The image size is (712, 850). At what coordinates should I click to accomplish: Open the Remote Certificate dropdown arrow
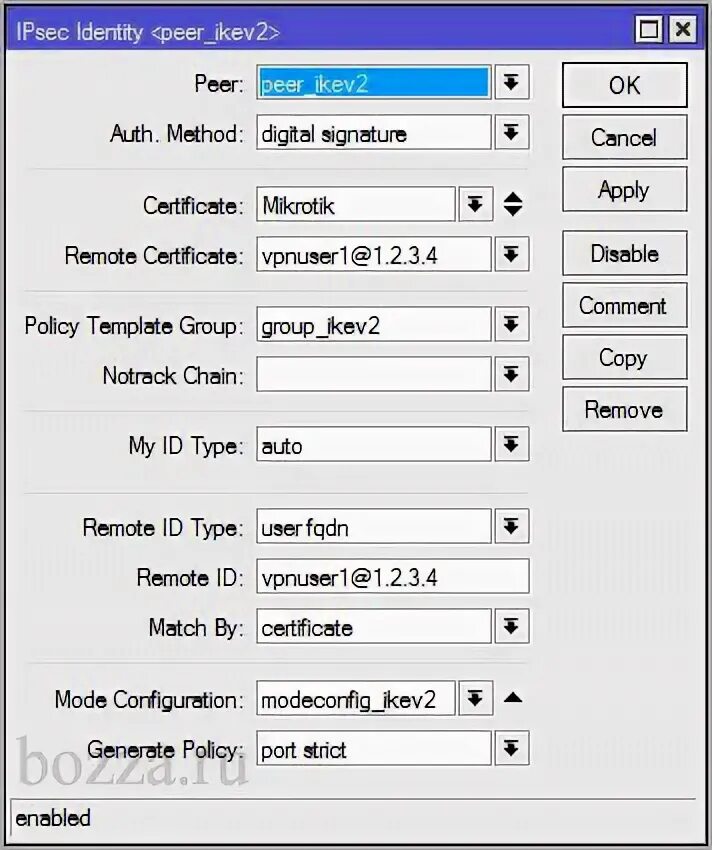click(x=511, y=254)
